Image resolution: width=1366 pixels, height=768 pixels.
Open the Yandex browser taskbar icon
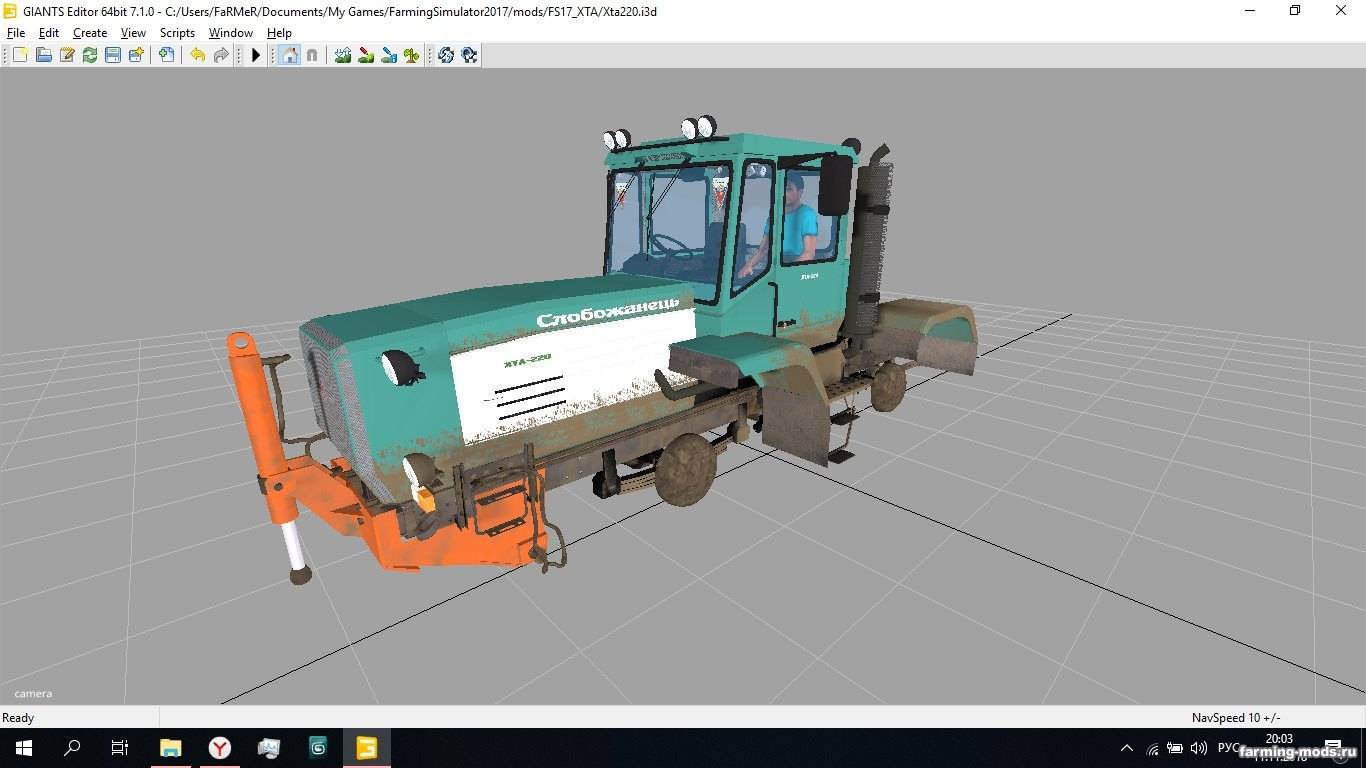(x=220, y=748)
